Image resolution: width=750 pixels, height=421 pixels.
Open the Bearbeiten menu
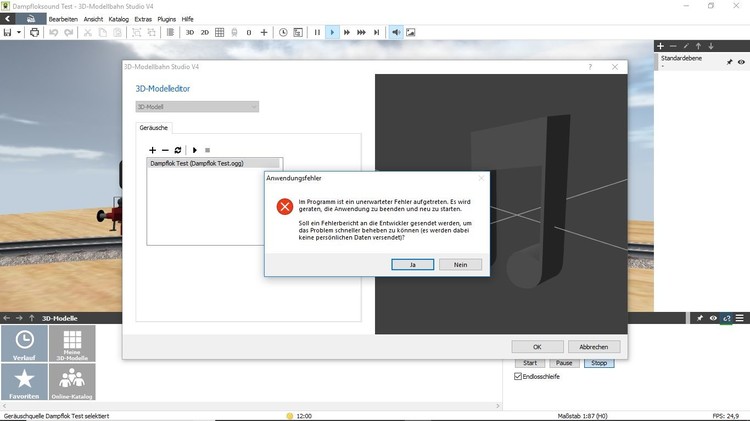[x=63, y=19]
